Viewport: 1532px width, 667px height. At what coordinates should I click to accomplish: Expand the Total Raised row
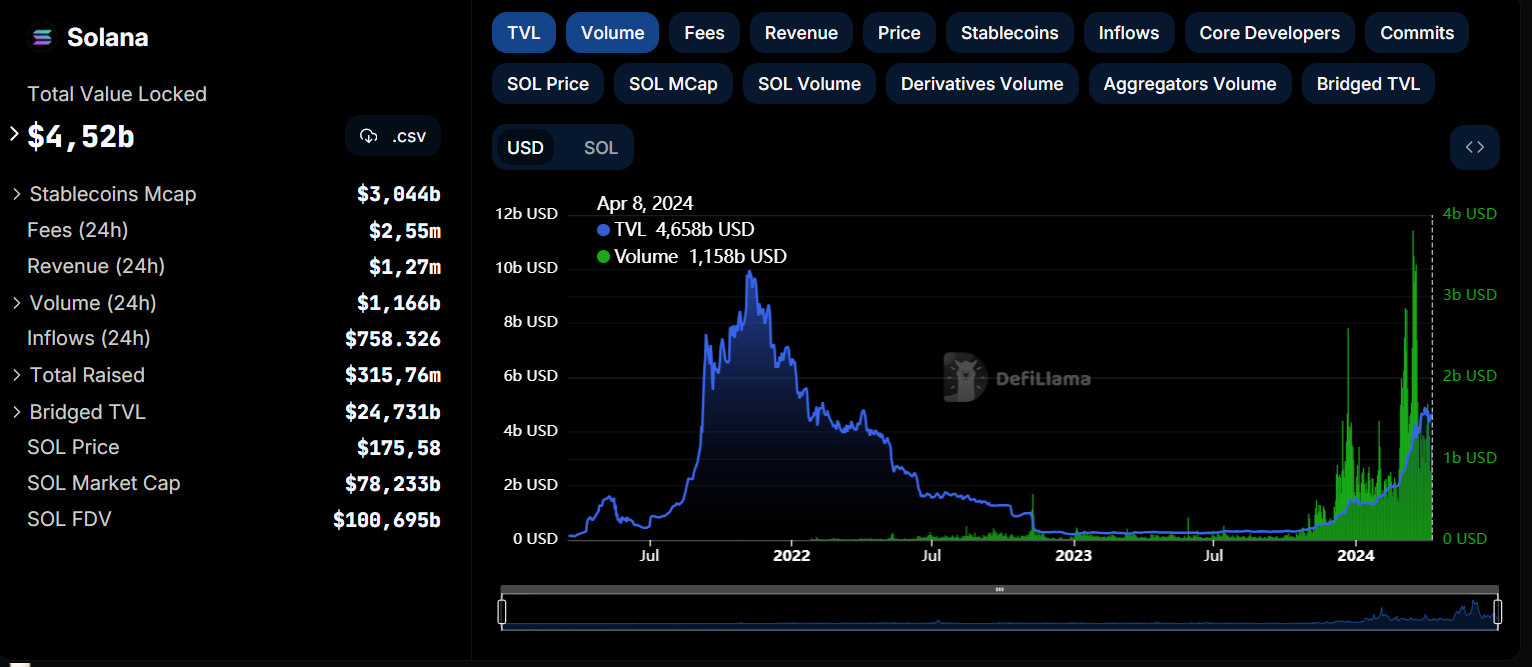pyautogui.click(x=17, y=375)
